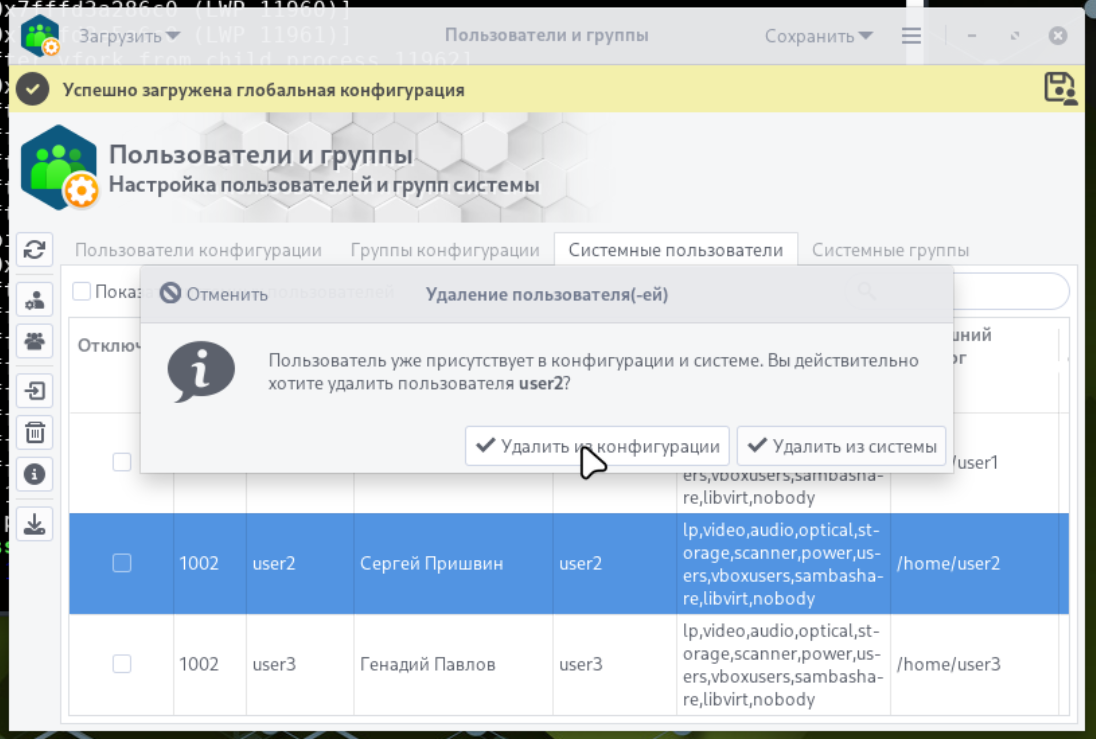Open the hamburger menu in title bar

911,36
